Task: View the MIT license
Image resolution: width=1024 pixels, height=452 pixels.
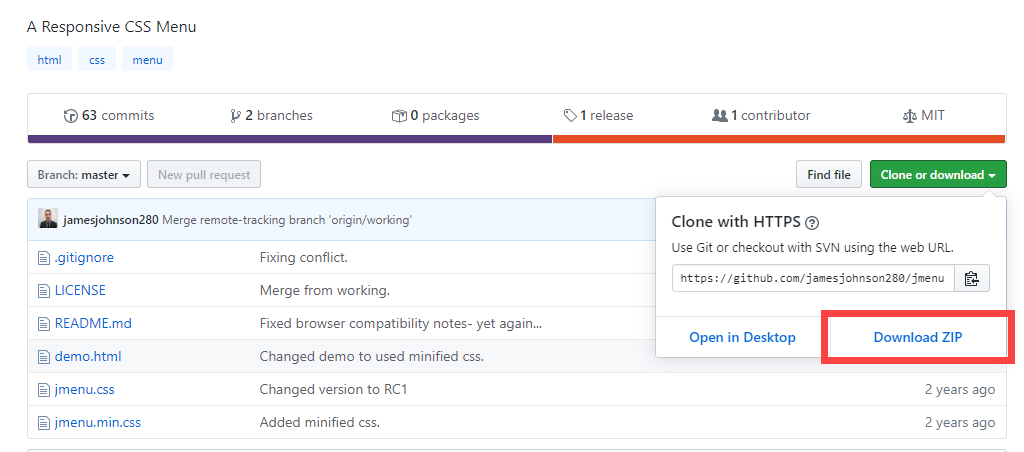Action: pos(923,116)
